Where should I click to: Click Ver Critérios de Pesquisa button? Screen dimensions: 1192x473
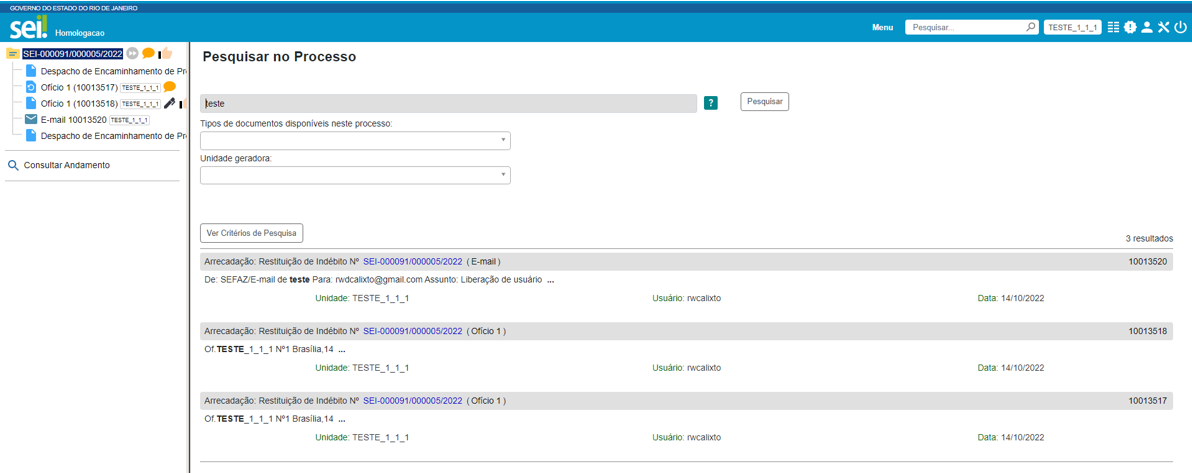(251, 233)
